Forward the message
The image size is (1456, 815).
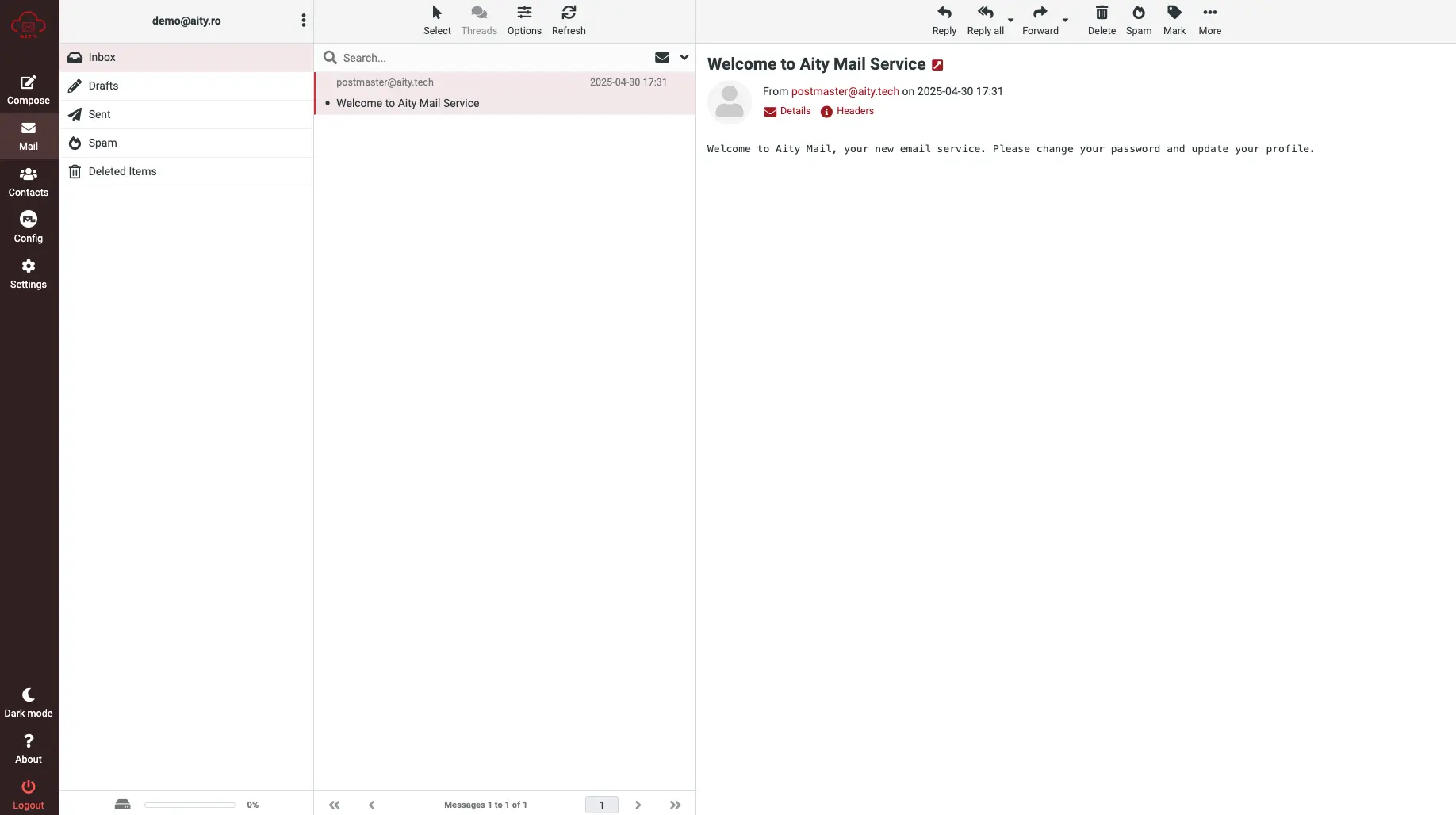[x=1040, y=21]
